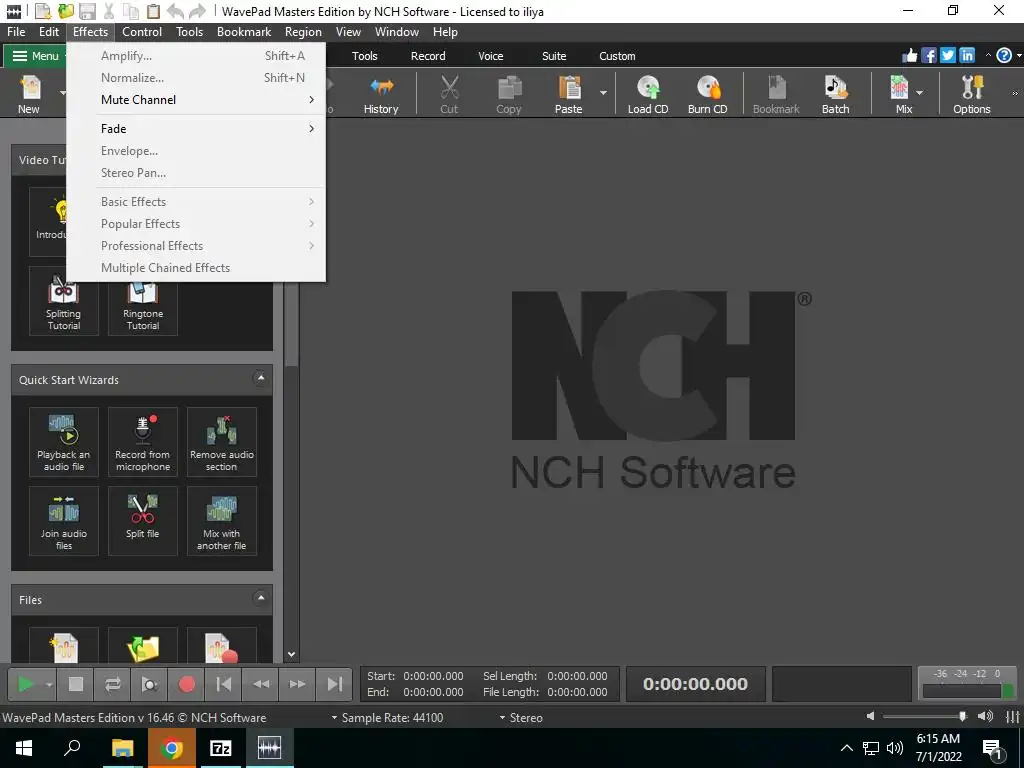Open WavePad from the Windows taskbar
Viewport: 1024px width, 768px height.
click(269, 748)
